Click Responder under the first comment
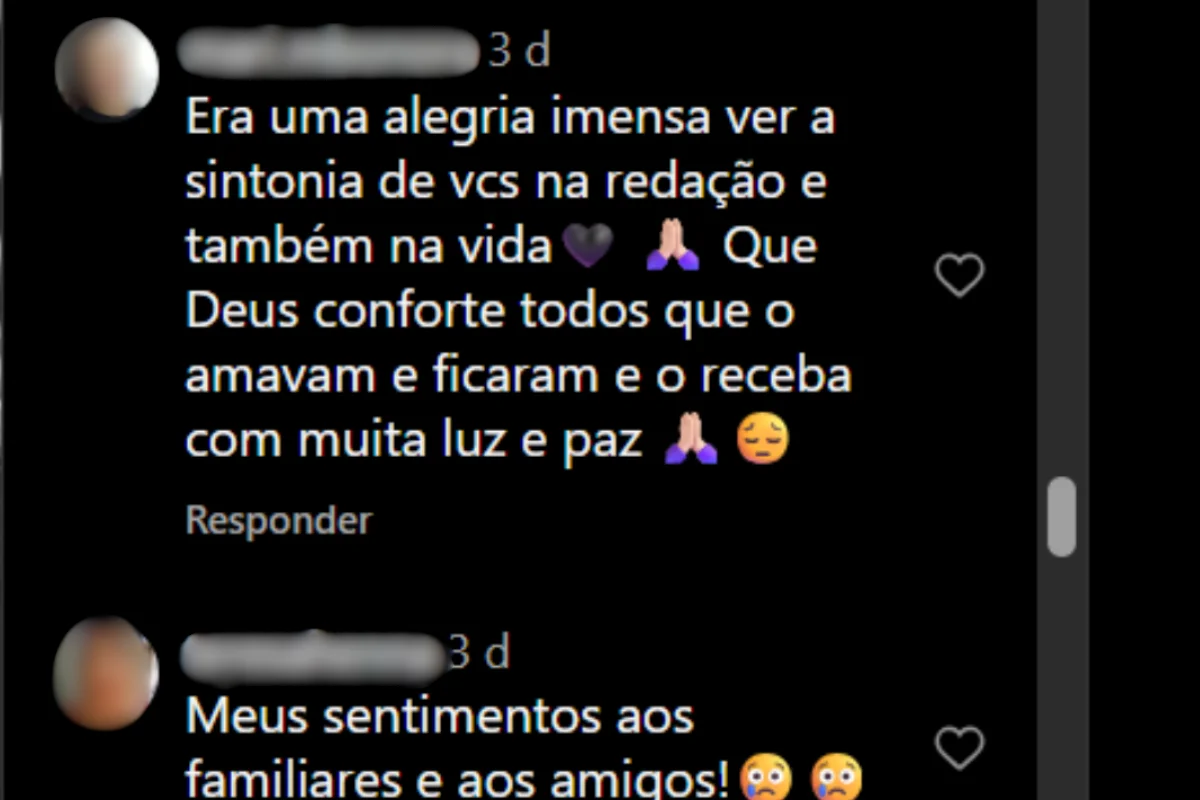 click(x=279, y=520)
